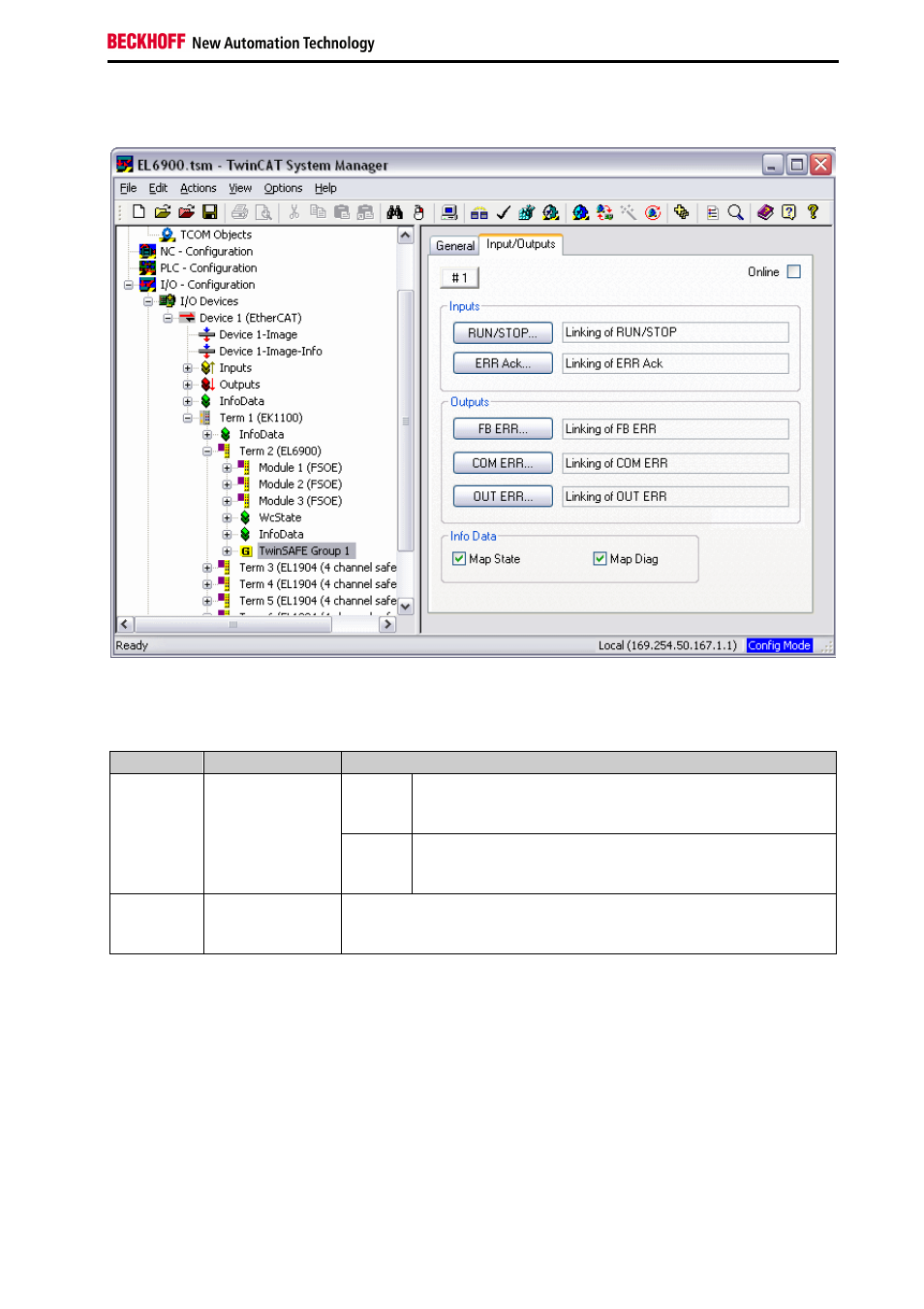This screenshot has height=1309, width=924.
Task: Collapse the Term 1 (EK1100) node
Action: point(188,418)
